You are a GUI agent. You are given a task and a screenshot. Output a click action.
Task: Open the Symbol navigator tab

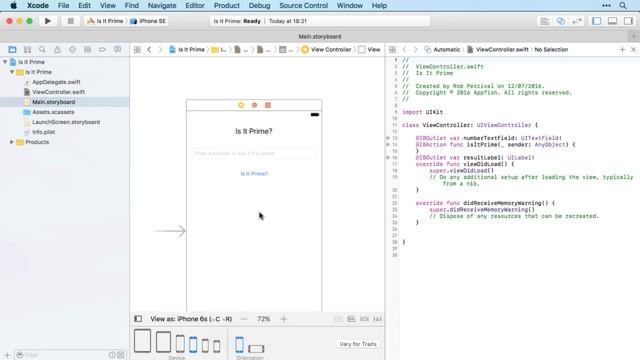(27, 49)
